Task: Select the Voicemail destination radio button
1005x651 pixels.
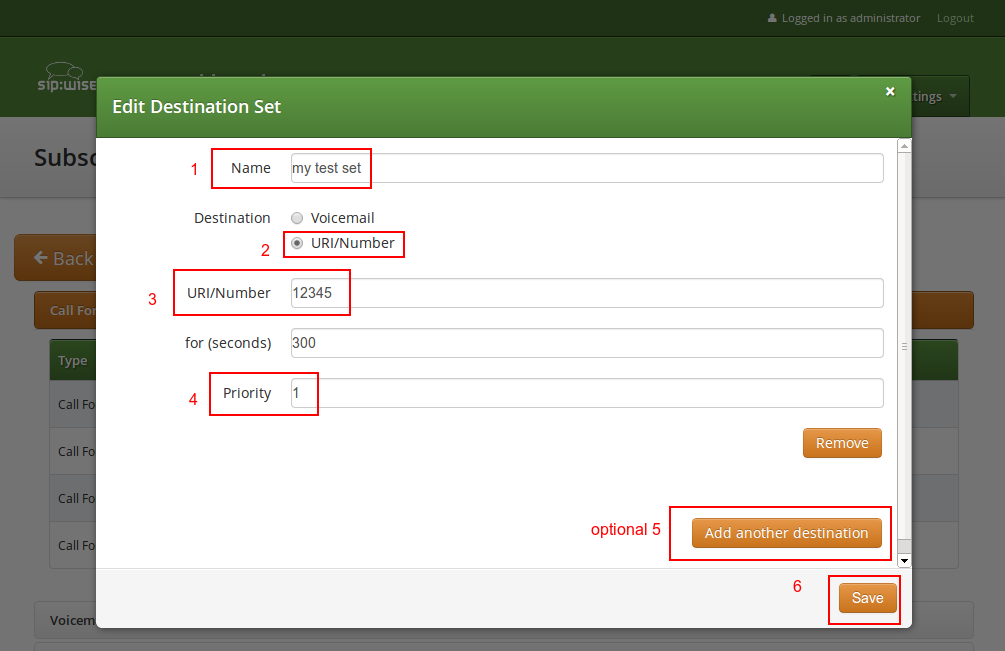Action: click(297, 218)
